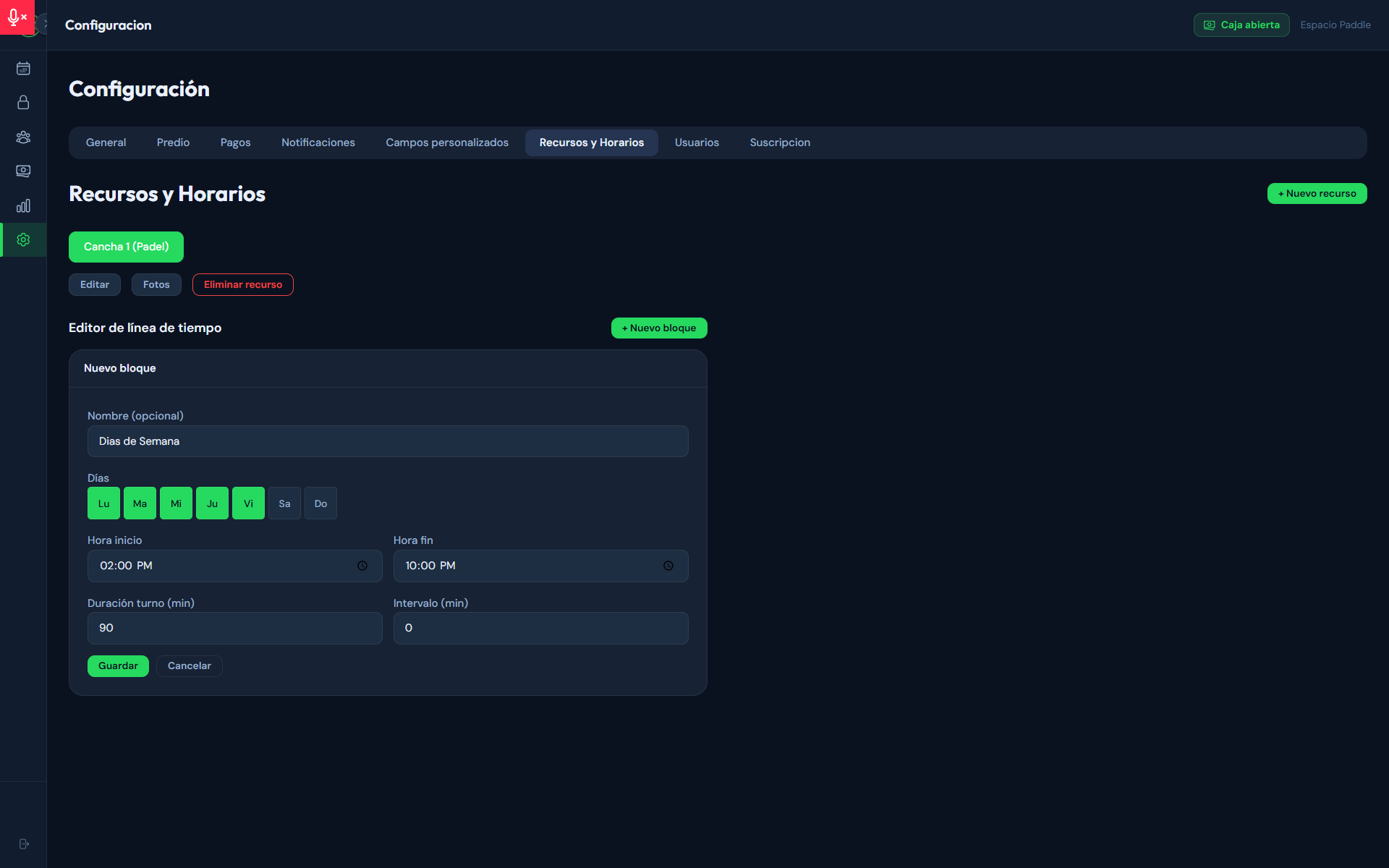Focus the Nombre (opcional) input field

388,441
